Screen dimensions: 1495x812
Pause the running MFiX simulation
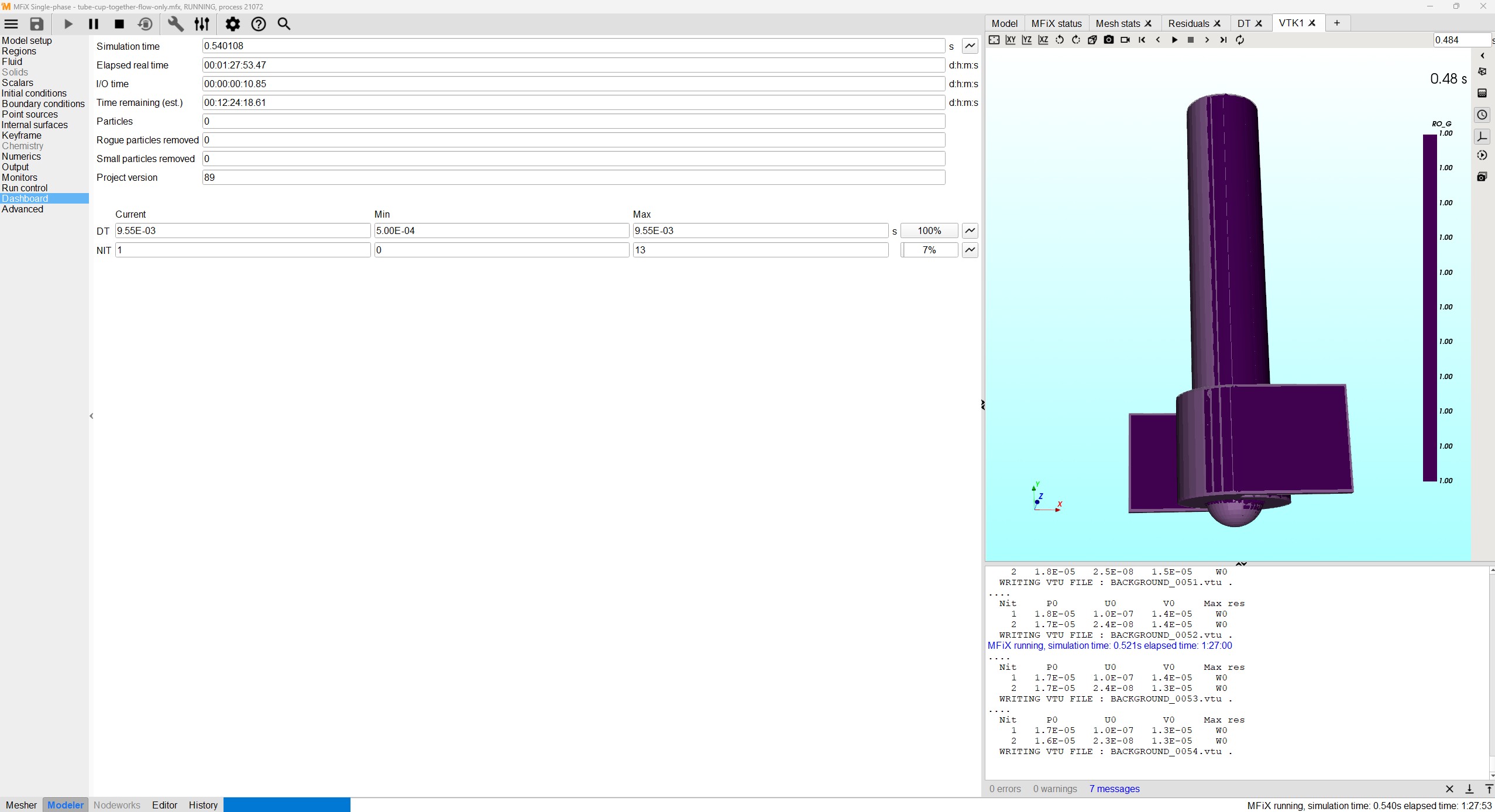tap(93, 24)
